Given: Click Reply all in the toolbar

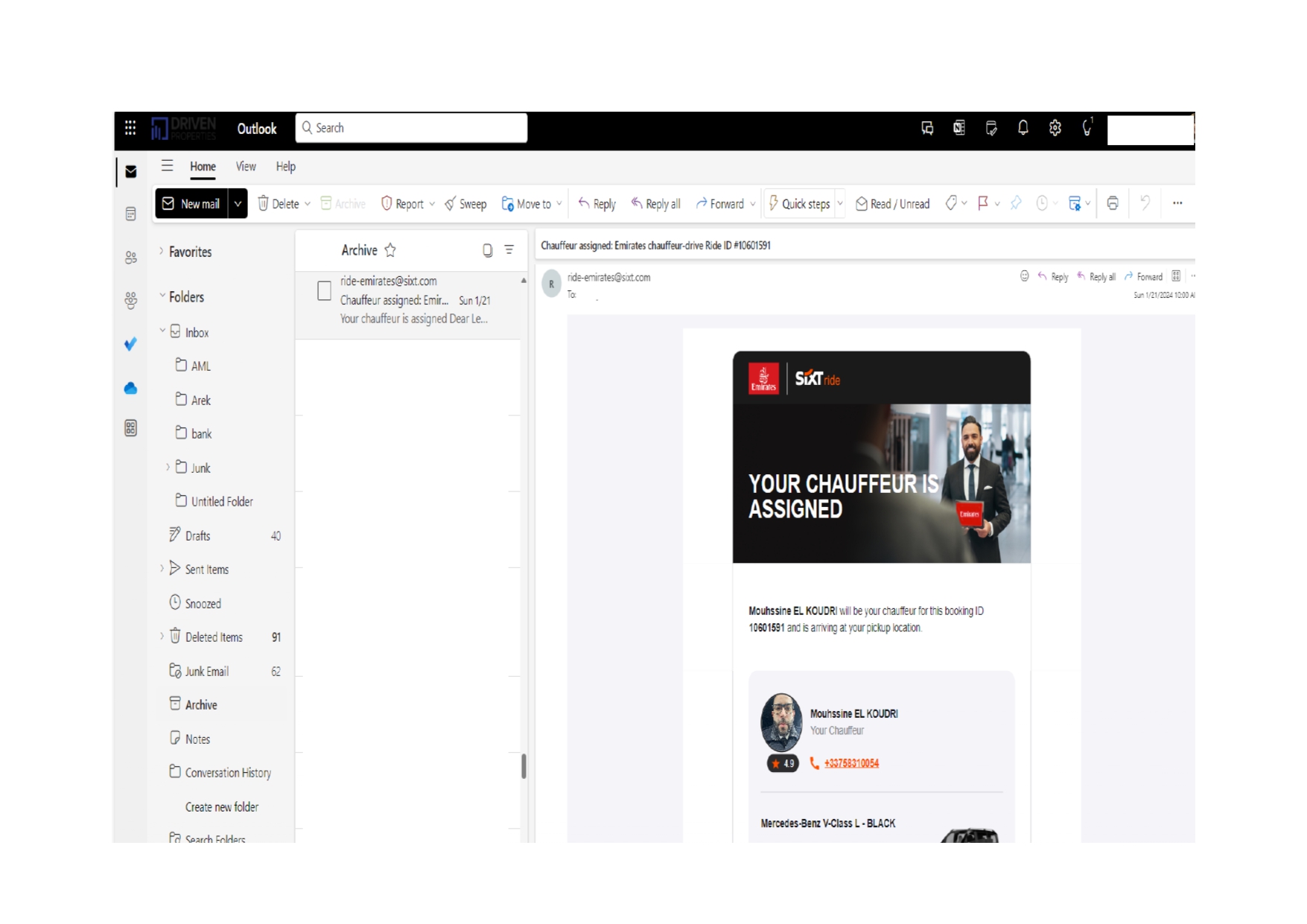Looking at the screenshot, I should 655,203.
